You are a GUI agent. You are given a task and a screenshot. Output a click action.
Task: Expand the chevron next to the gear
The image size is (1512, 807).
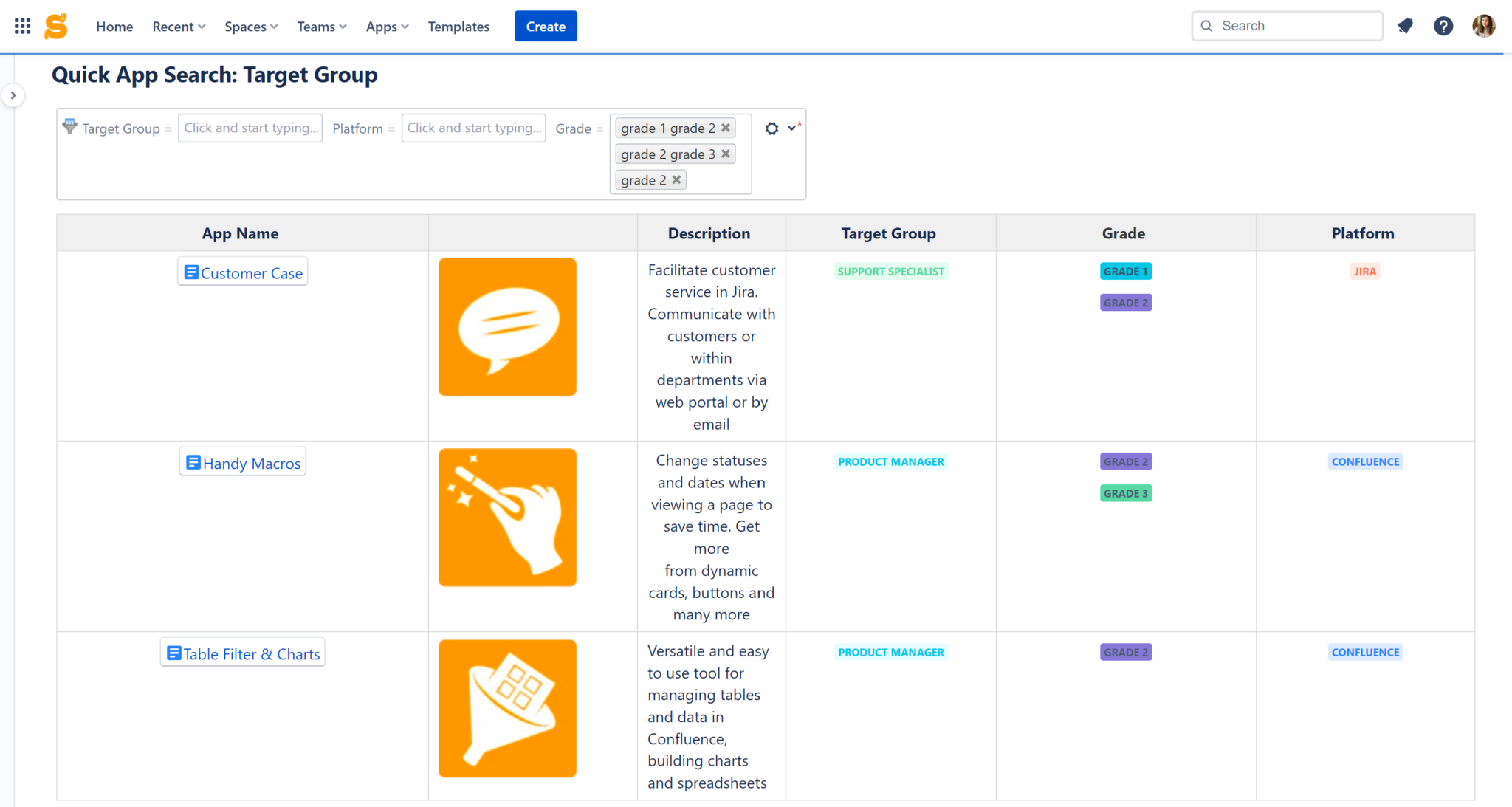[x=792, y=128]
